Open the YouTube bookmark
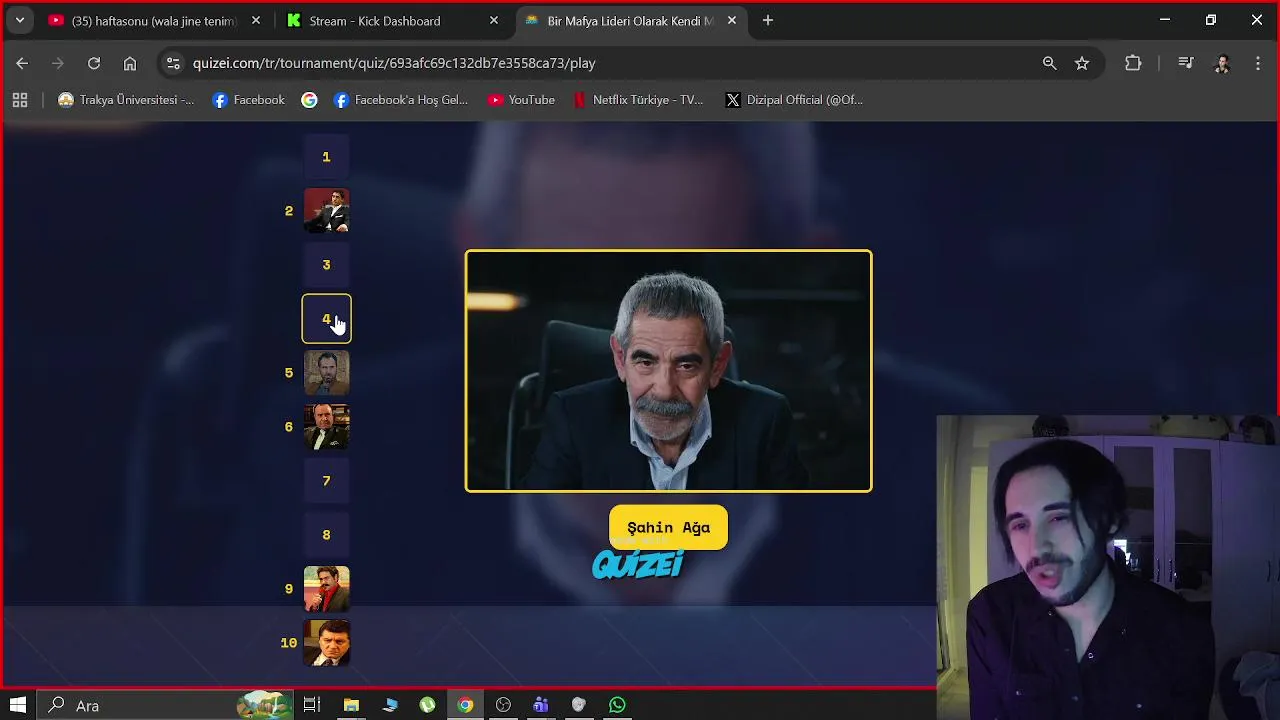The height and width of the screenshot is (720, 1280). pyautogui.click(x=521, y=100)
